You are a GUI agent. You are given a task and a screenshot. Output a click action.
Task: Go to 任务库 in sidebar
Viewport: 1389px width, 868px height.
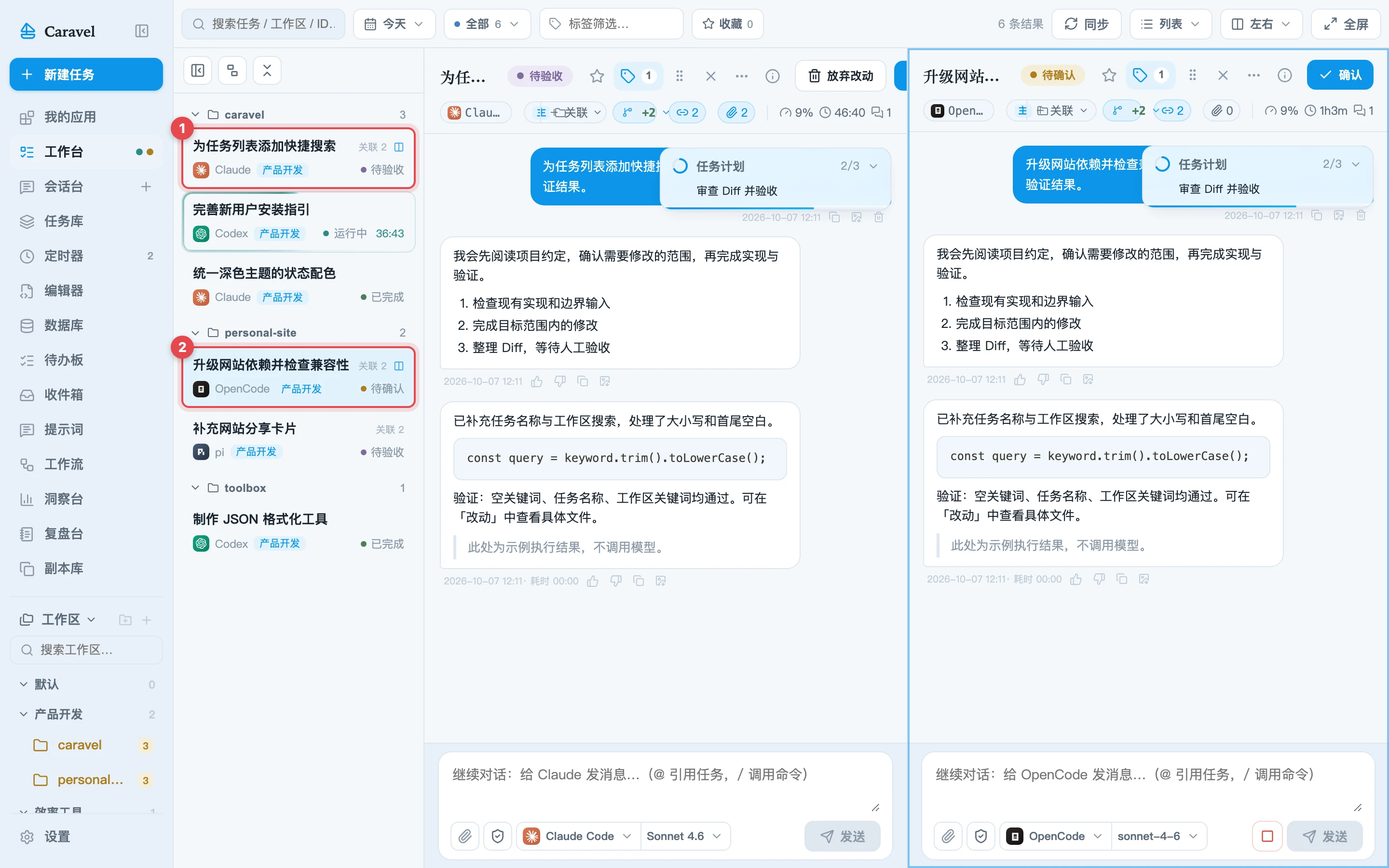pos(86,221)
